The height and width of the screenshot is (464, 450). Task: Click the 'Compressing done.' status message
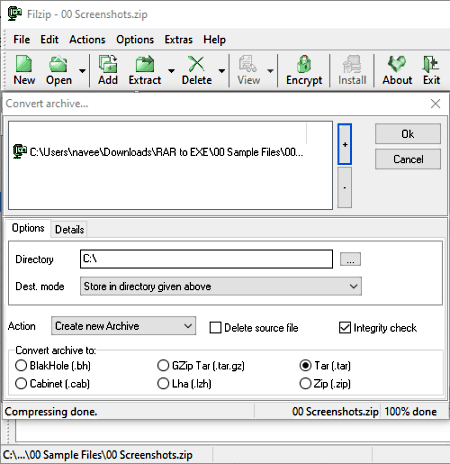51,412
